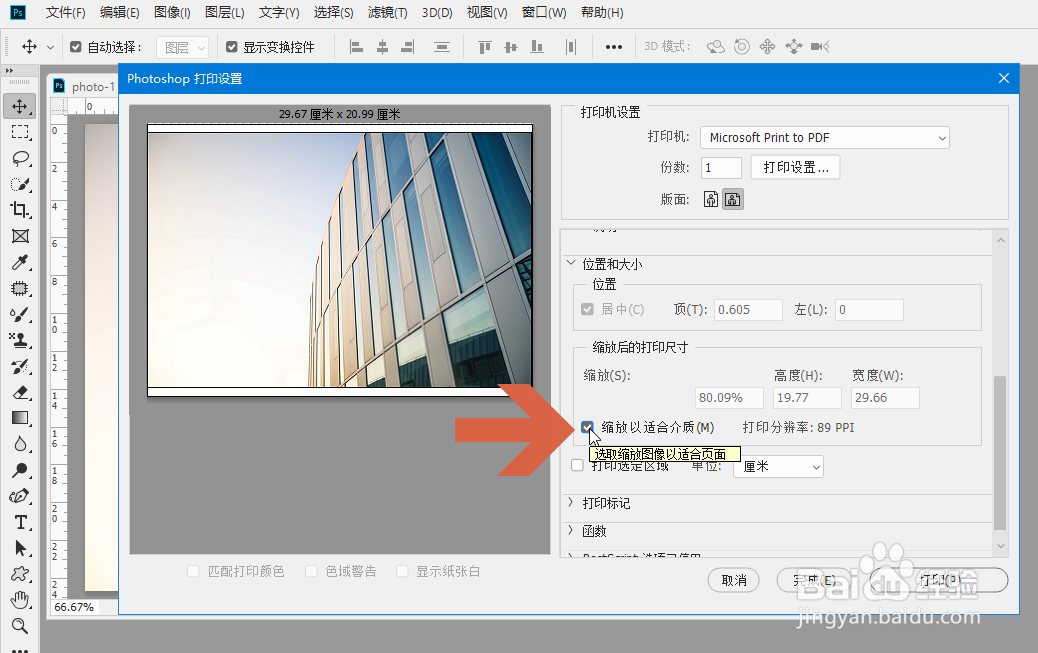The height and width of the screenshot is (653, 1038).
Task: Select the Eyedropper tool
Action: (20, 262)
